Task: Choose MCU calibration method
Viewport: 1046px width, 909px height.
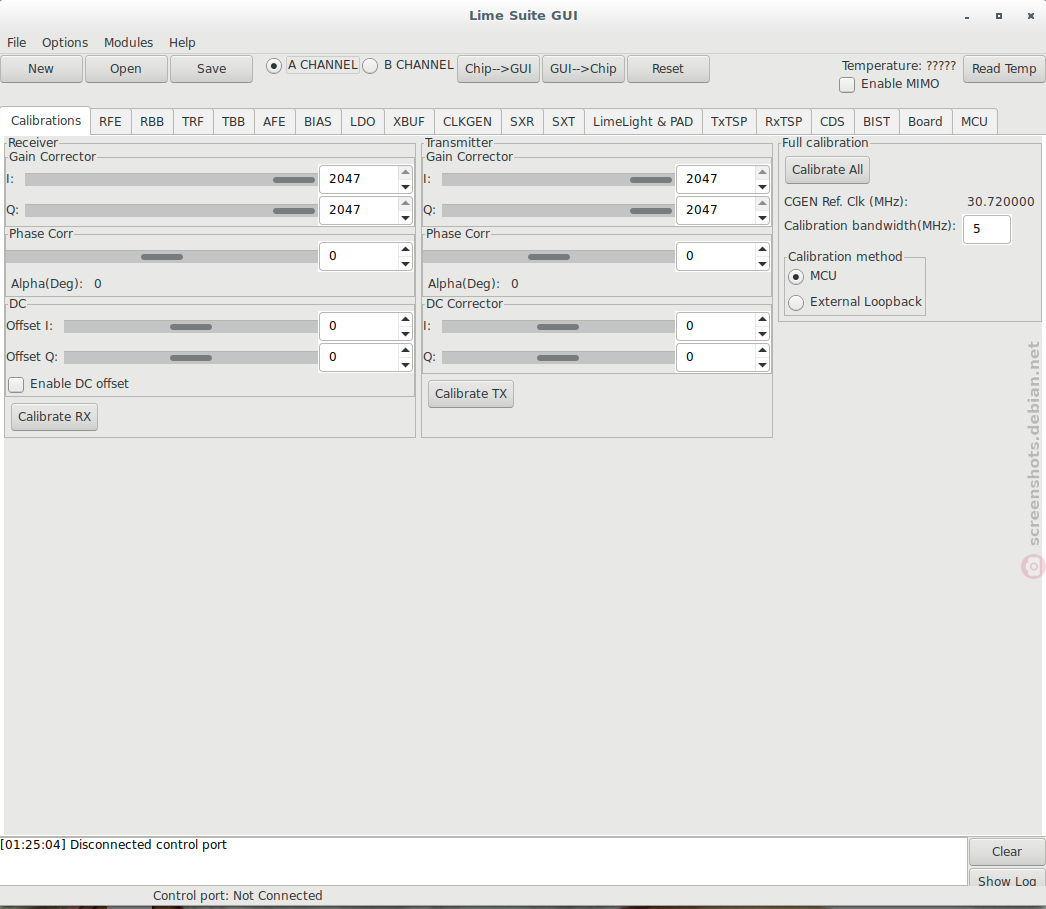Action: click(x=796, y=277)
